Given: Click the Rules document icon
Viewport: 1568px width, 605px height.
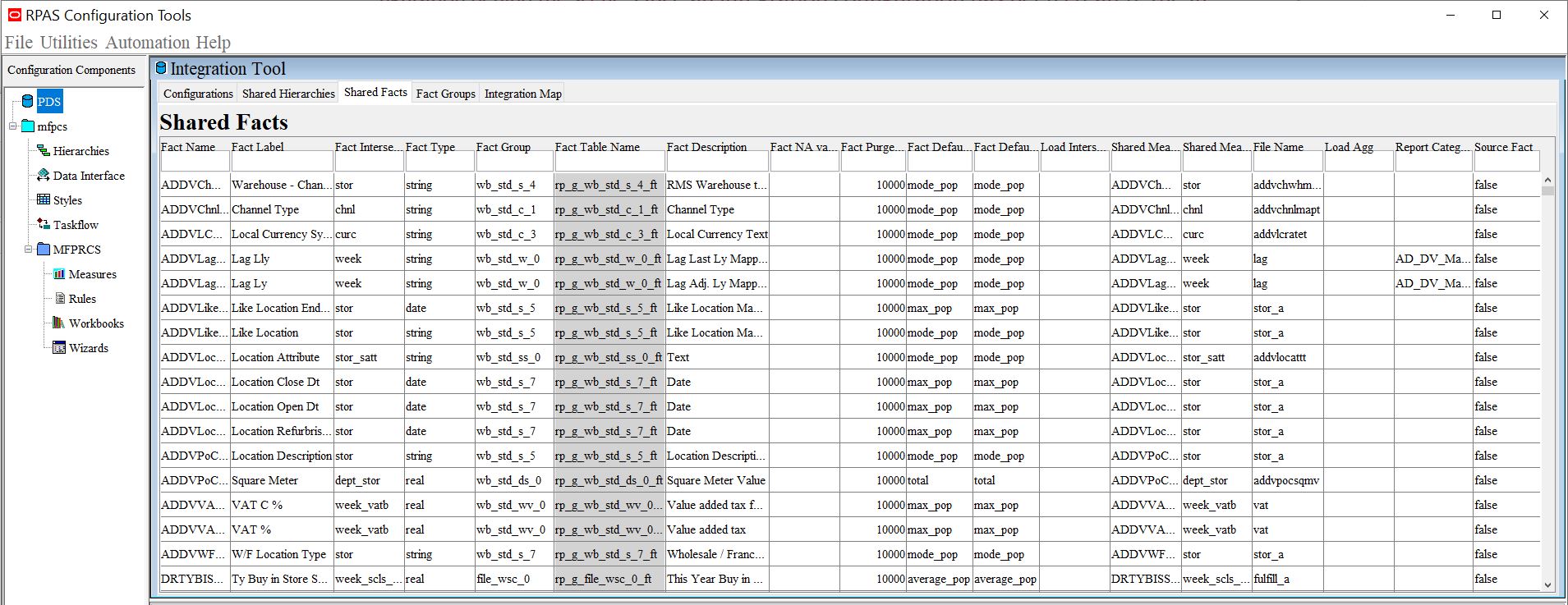Looking at the screenshot, I should [x=60, y=299].
